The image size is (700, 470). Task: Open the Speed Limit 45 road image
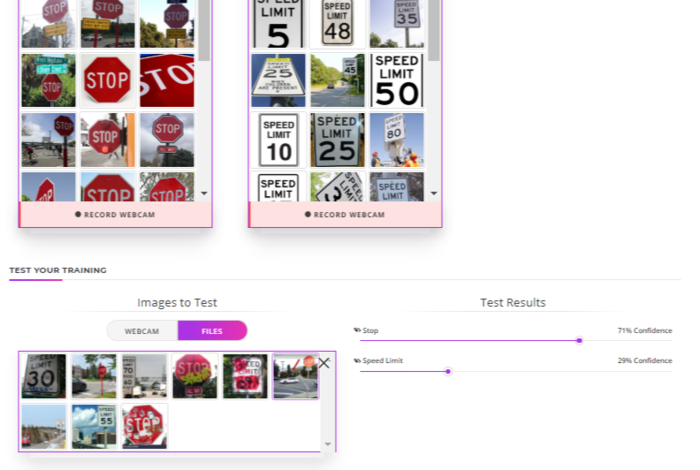tap(337, 80)
